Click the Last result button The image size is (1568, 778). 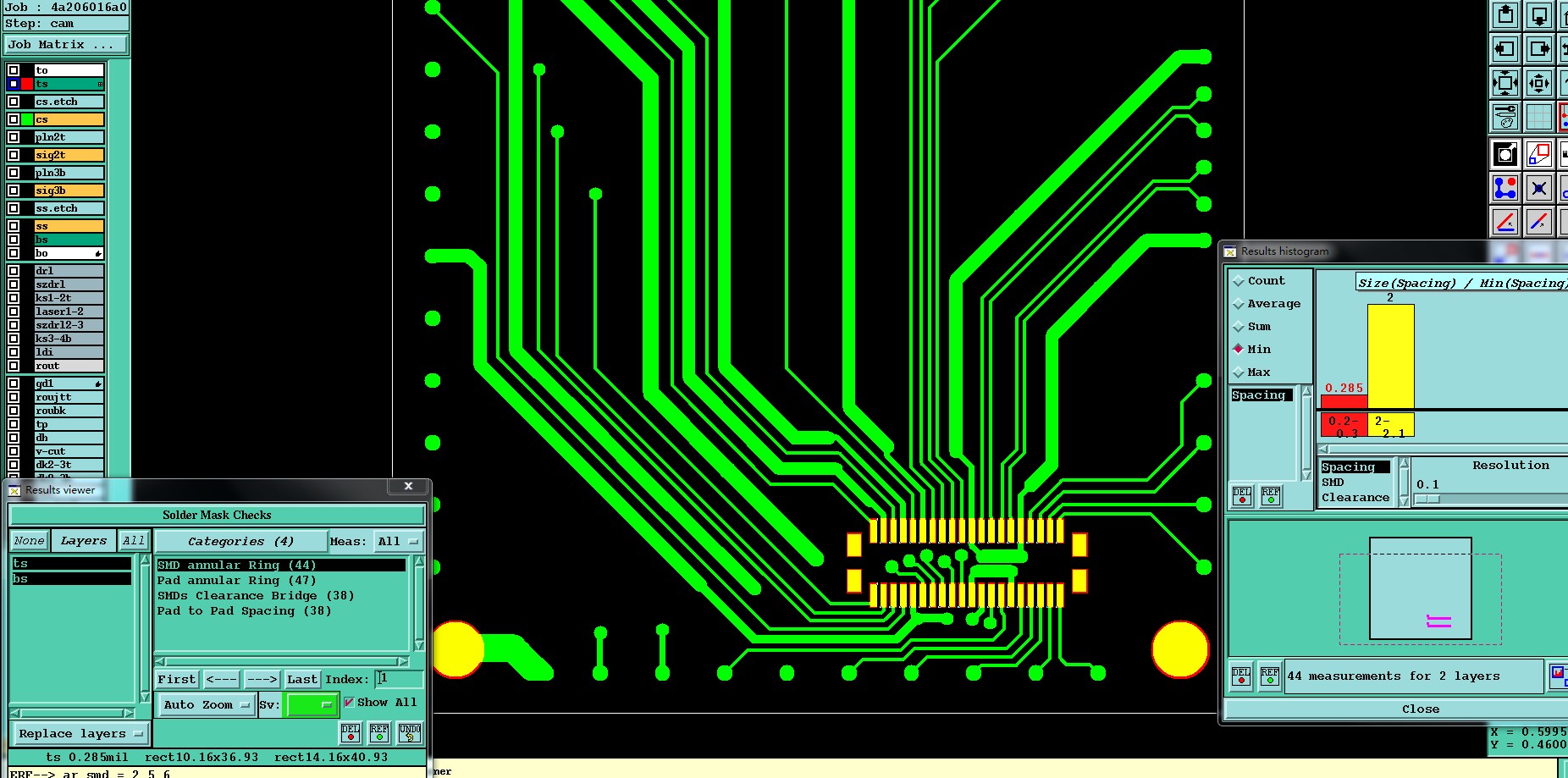[301, 680]
